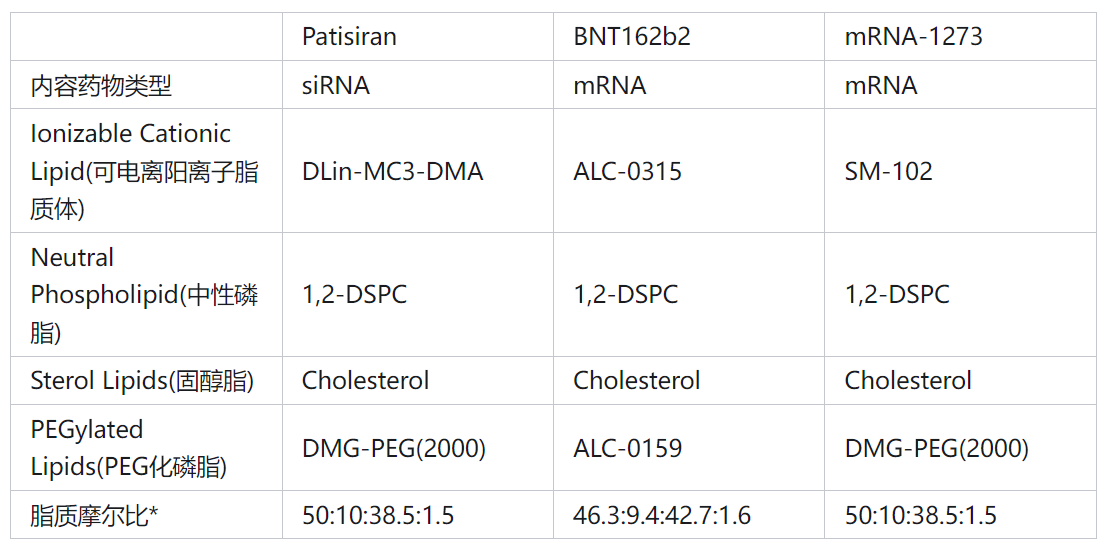Click Cholesterol under BNT162b2 column
Screen dimensions: 1106x544
(x=636, y=381)
